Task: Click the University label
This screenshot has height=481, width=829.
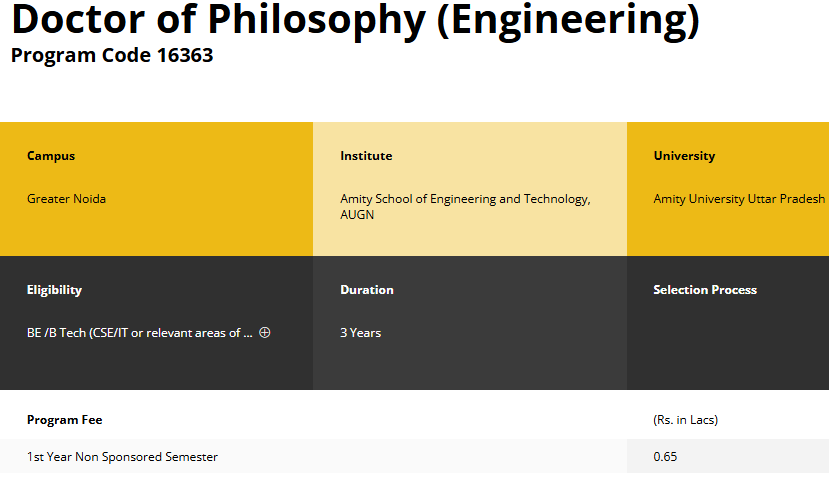Action: pyautogui.click(x=684, y=156)
